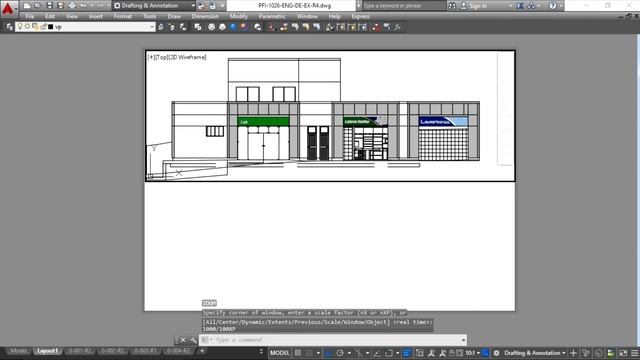
Task: Click the Sign In button
Action: pos(473,6)
